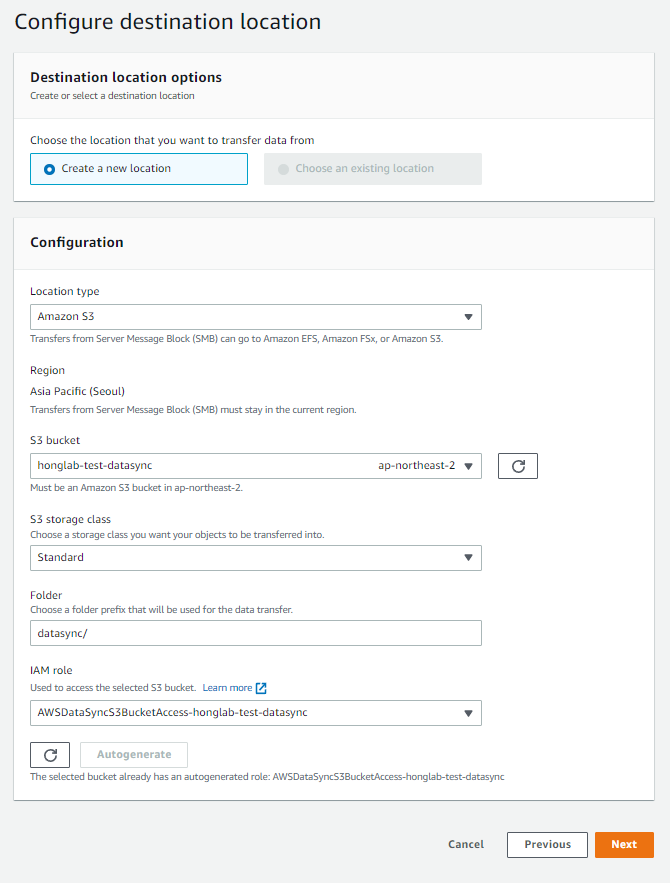Open the Amazon S3 location type dropdown
Viewport: 670px width, 883px height.
tap(256, 317)
